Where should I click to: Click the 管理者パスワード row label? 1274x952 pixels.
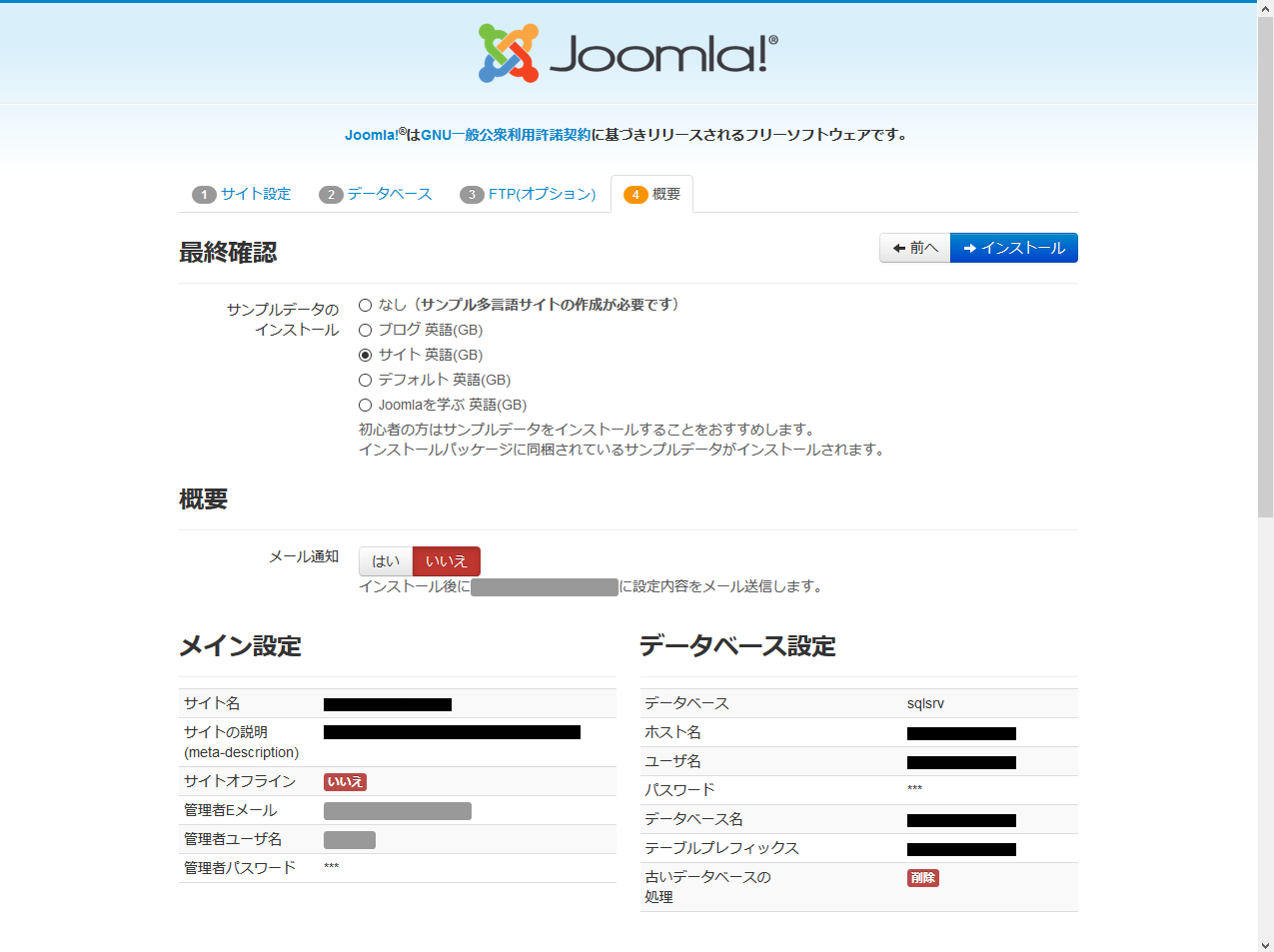click(x=240, y=868)
